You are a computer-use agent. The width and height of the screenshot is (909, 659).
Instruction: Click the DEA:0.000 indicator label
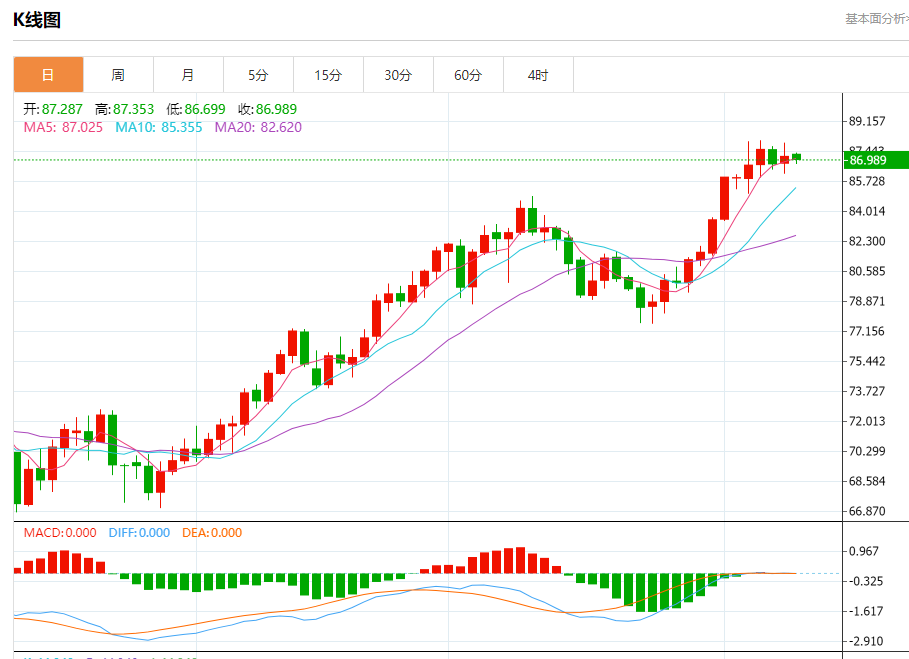click(x=212, y=533)
